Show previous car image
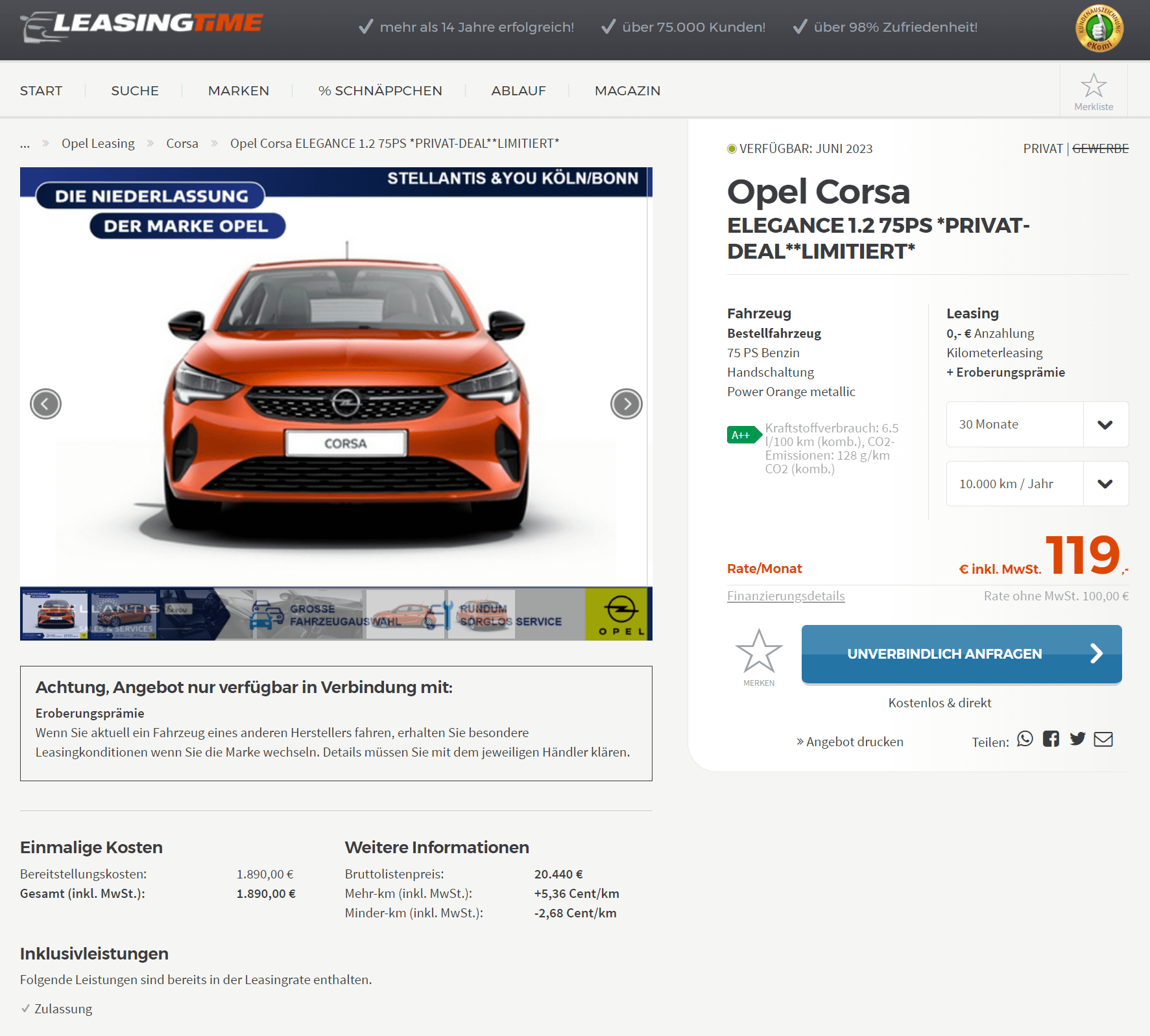 (x=45, y=404)
